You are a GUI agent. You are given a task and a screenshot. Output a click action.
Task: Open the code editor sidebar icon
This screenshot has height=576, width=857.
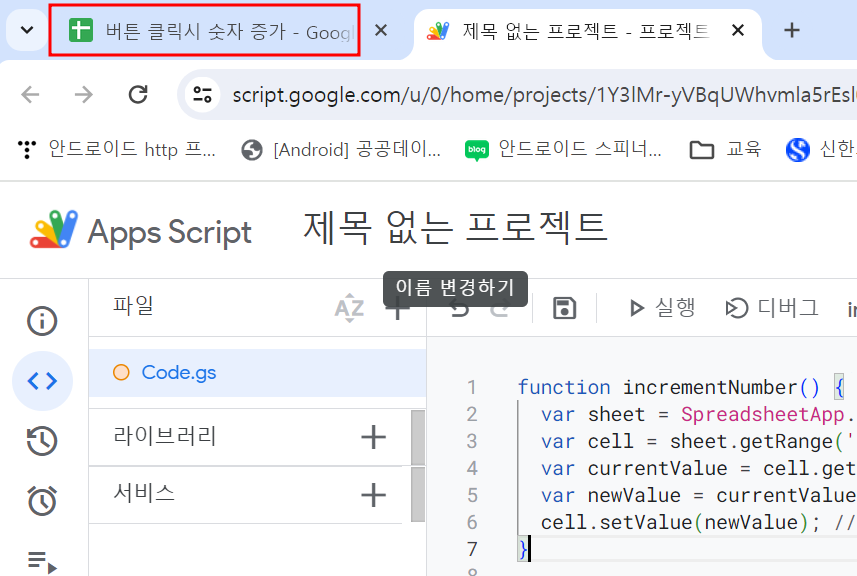pos(42,381)
